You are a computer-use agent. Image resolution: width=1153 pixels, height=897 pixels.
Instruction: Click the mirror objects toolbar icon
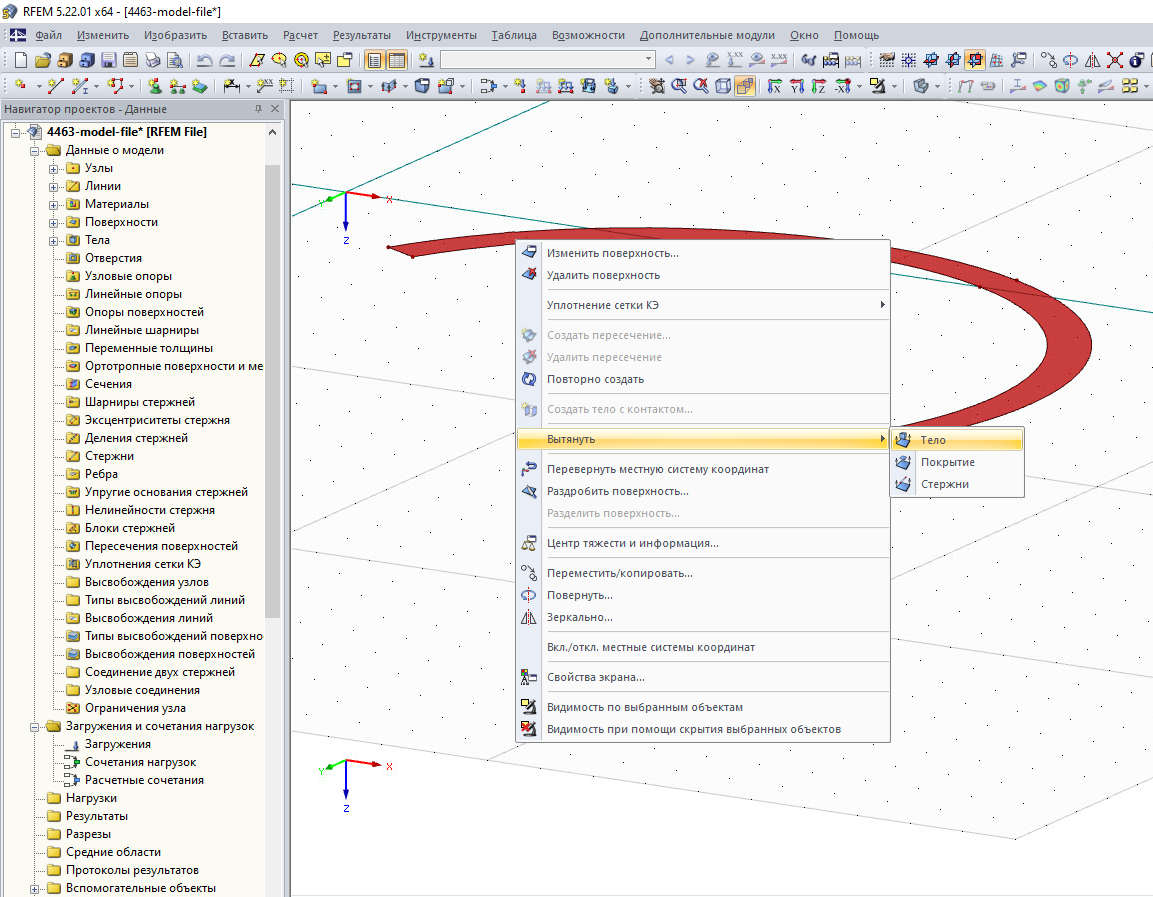(x=1092, y=60)
